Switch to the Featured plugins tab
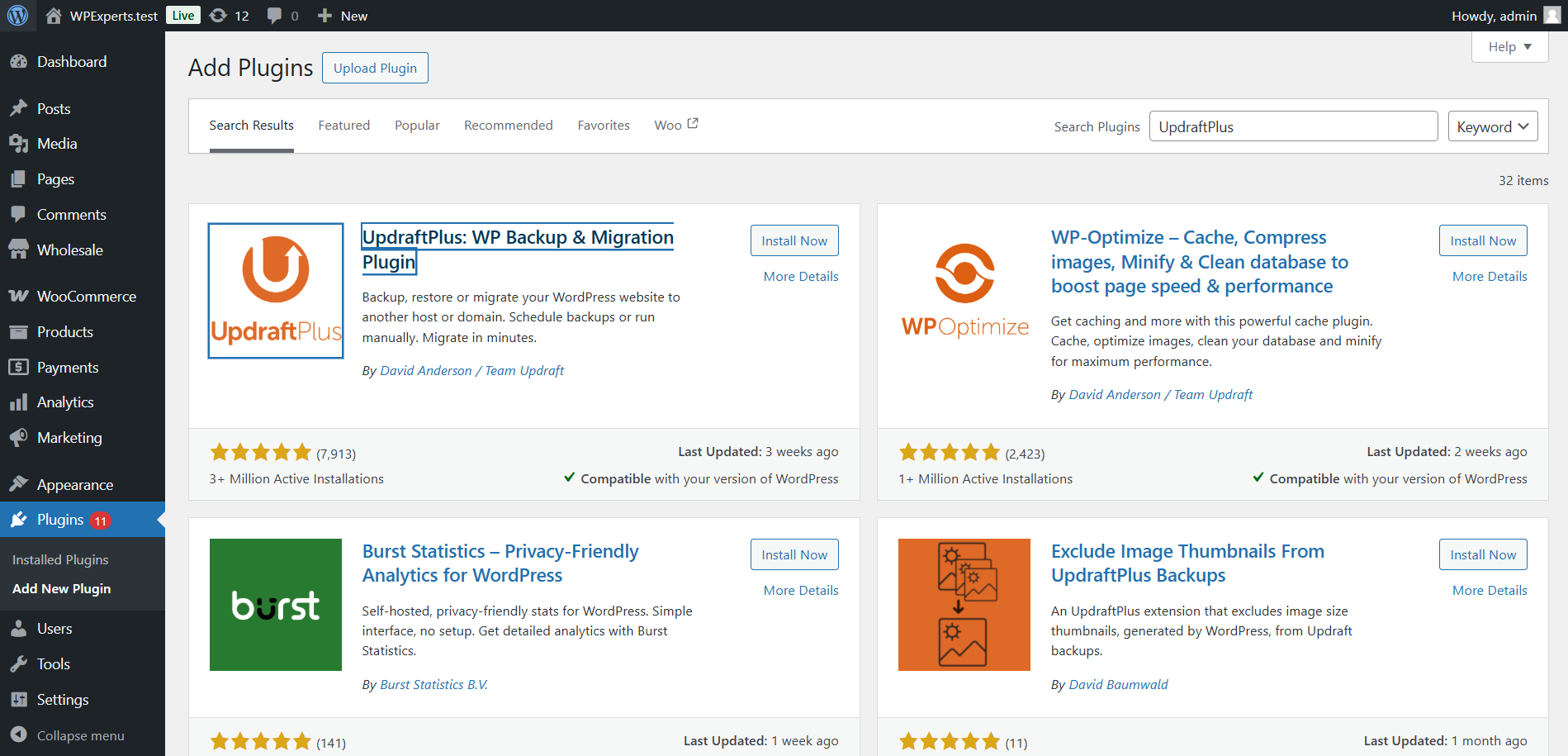This screenshot has height=756, width=1568. [343, 125]
